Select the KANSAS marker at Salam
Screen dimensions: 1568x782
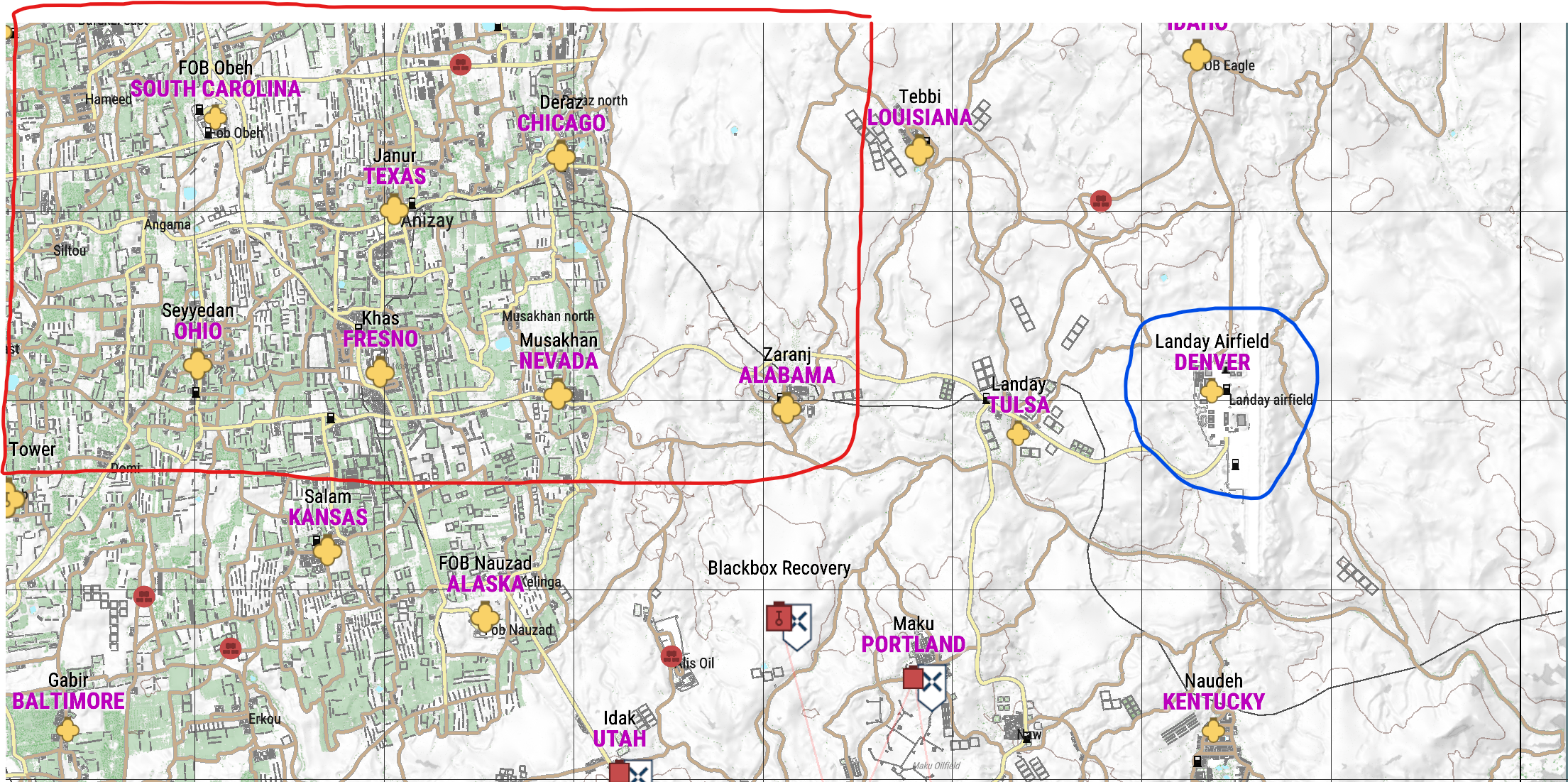(327, 550)
